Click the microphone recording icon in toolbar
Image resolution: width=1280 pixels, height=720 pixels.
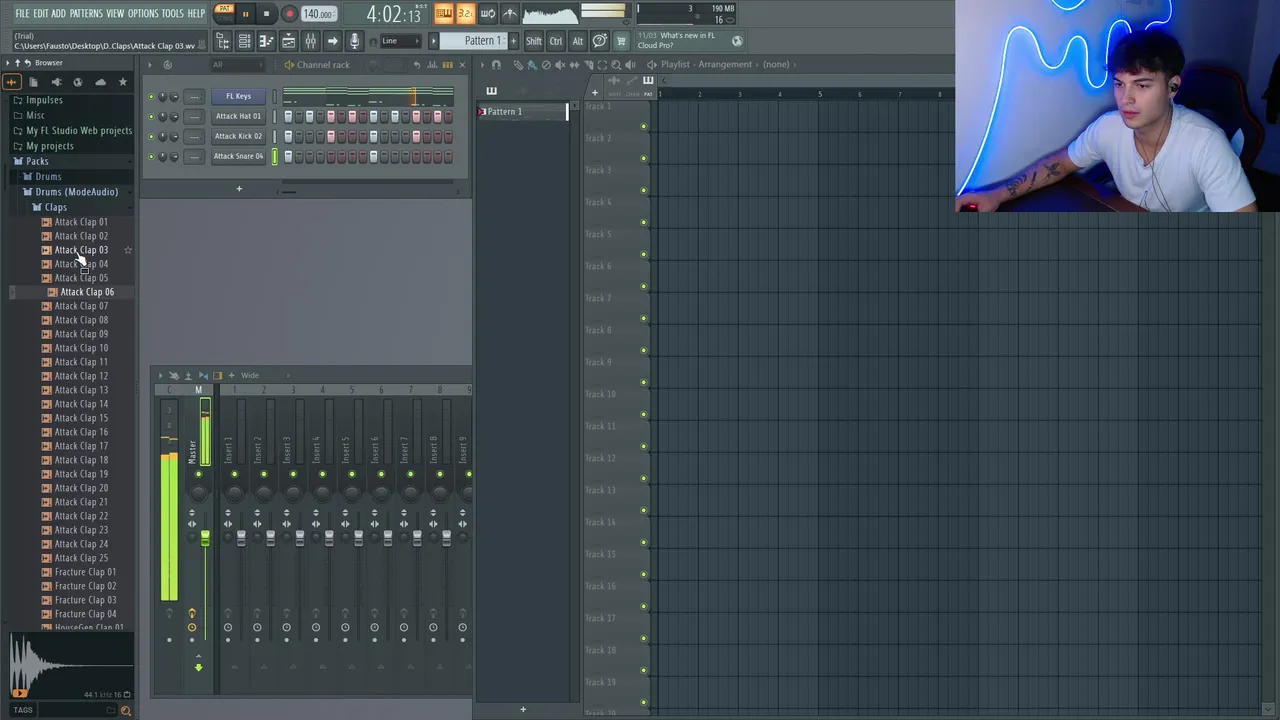pyautogui.click(x=354, y=41)
